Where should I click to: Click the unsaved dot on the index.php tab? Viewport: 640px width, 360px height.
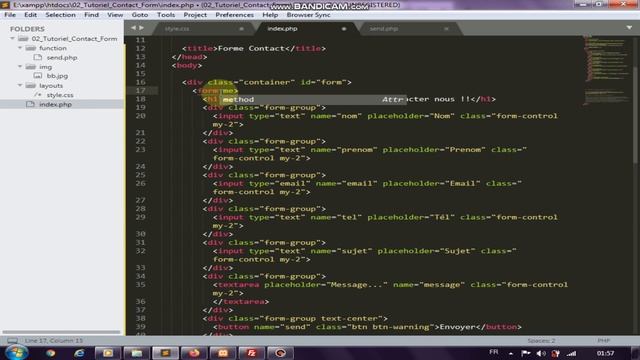[344, 29]
